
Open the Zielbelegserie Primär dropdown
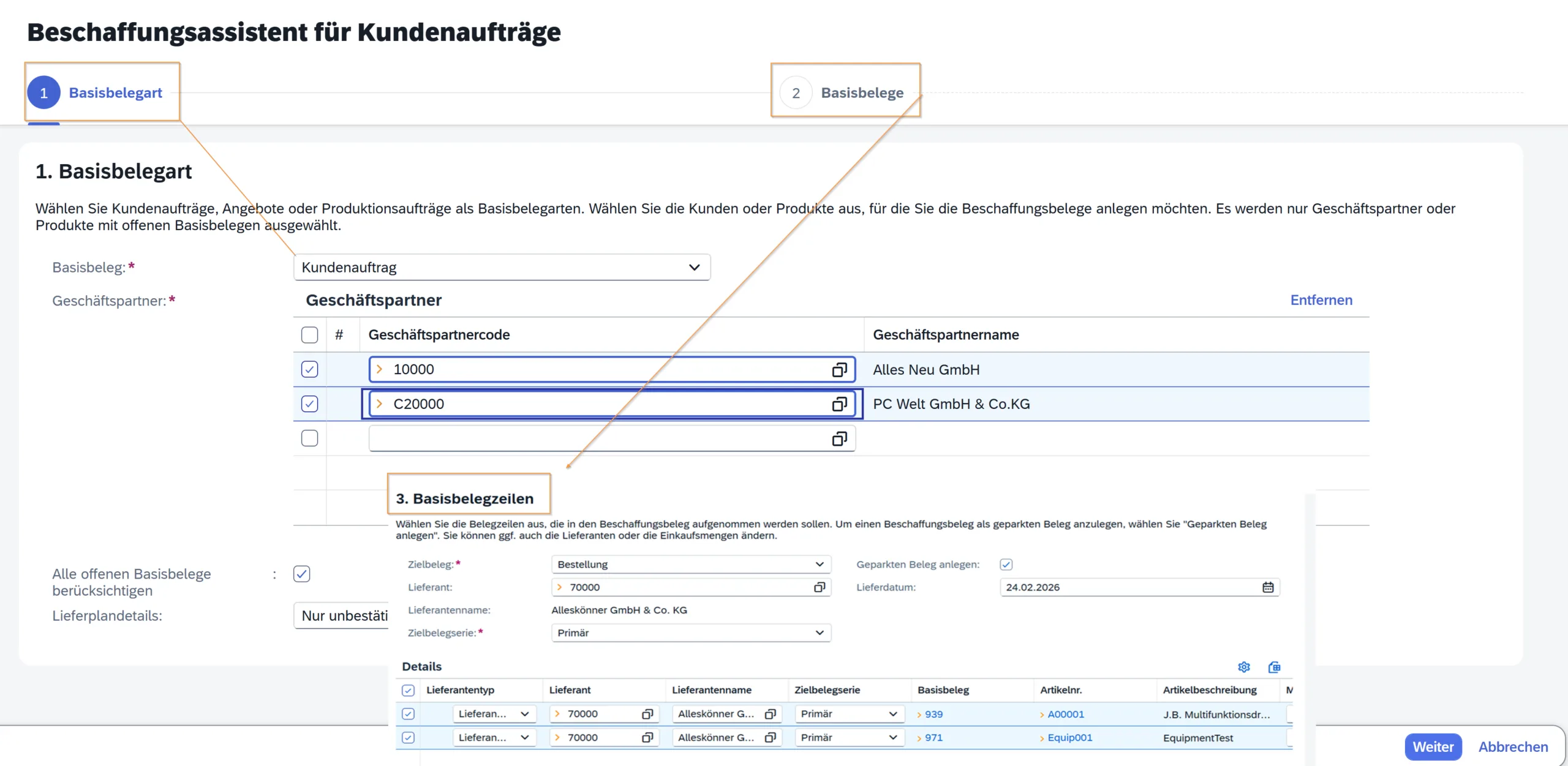click(x=820, y=633)
